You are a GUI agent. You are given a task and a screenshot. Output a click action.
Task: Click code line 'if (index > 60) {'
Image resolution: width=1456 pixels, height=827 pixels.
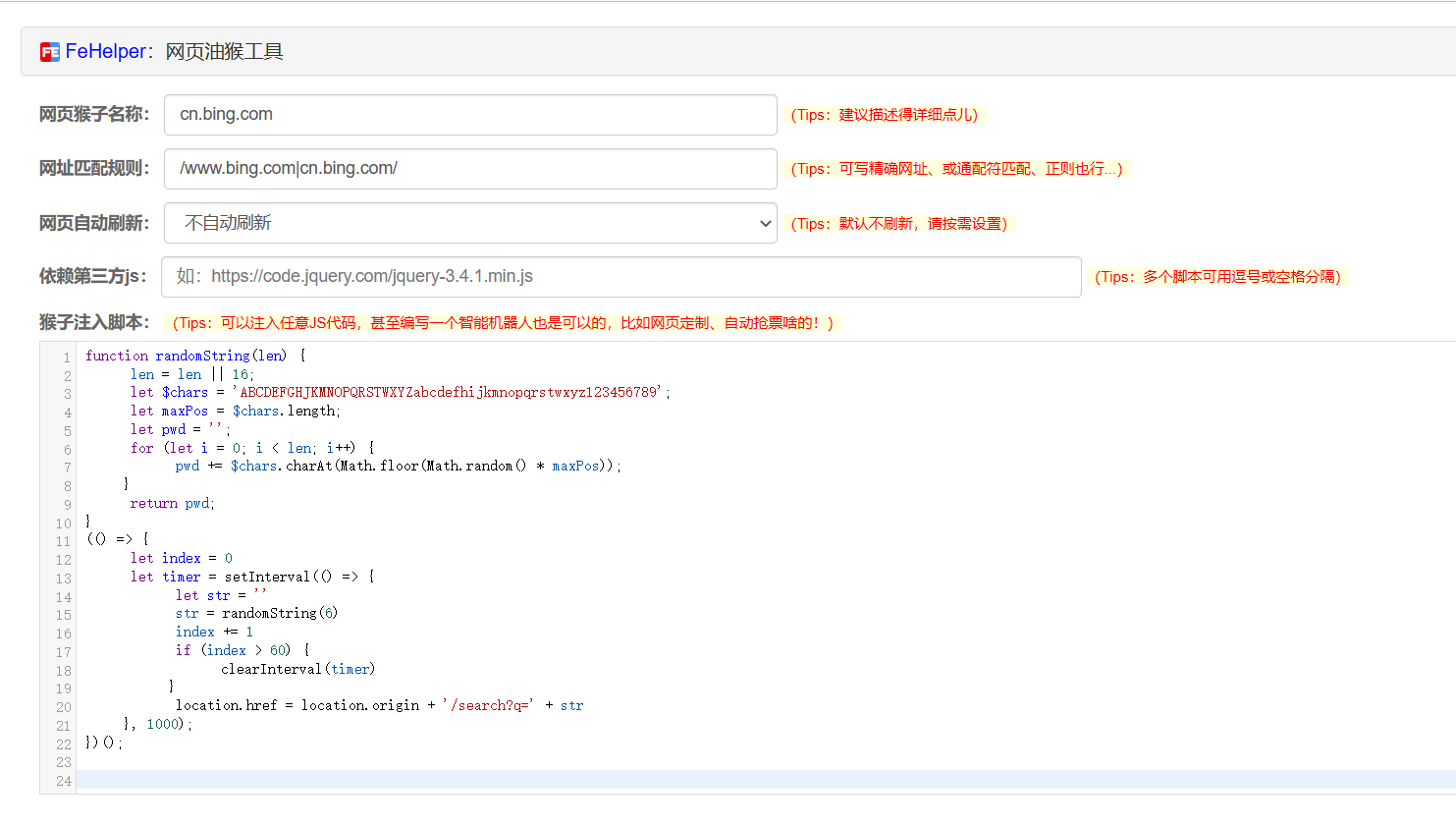click(243, 650)
